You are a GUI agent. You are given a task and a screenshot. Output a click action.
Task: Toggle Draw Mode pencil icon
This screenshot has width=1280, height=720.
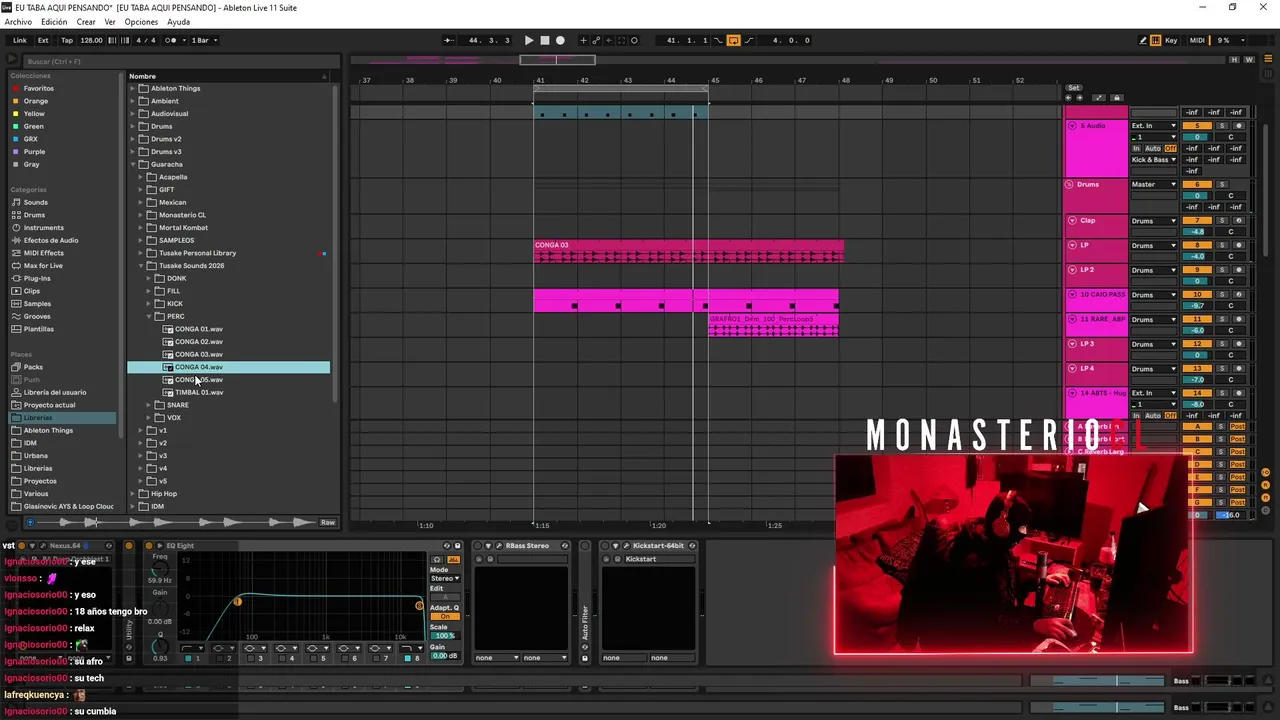[1143, 40]
